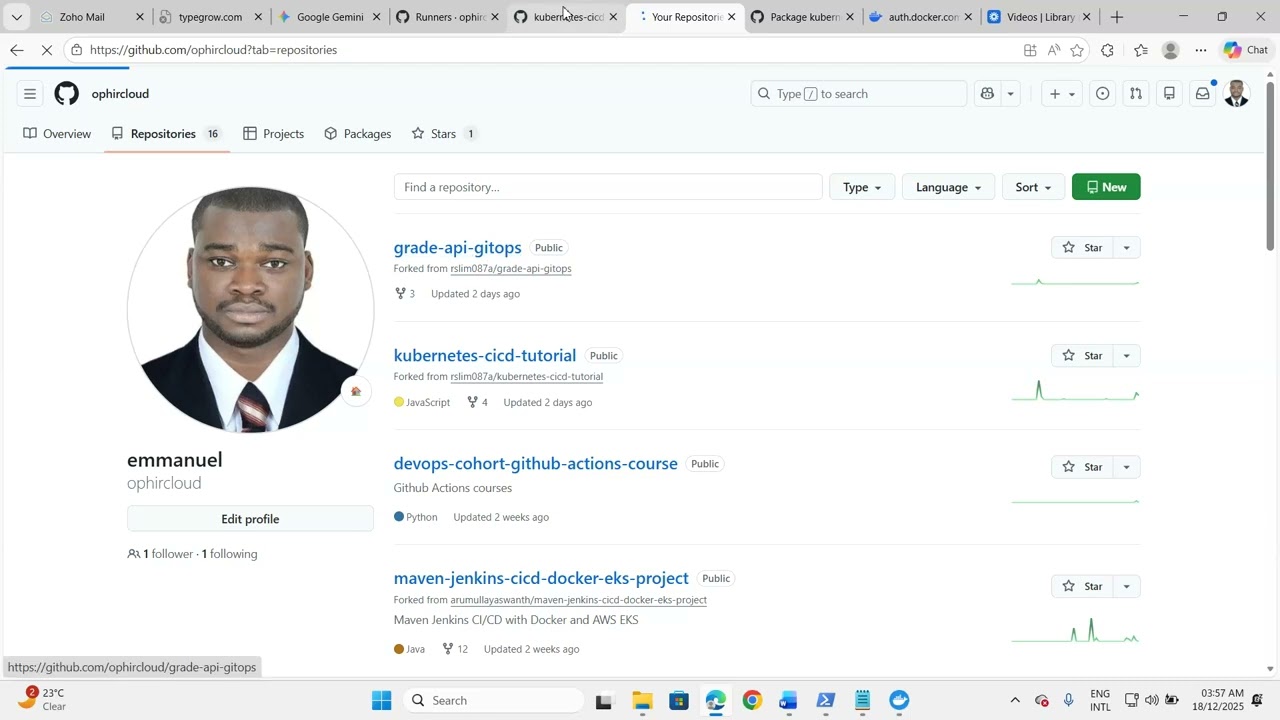Viewport: 1280px width, 720px height.
Task: Switch to the Overview tab
Action: pos(58,134)
